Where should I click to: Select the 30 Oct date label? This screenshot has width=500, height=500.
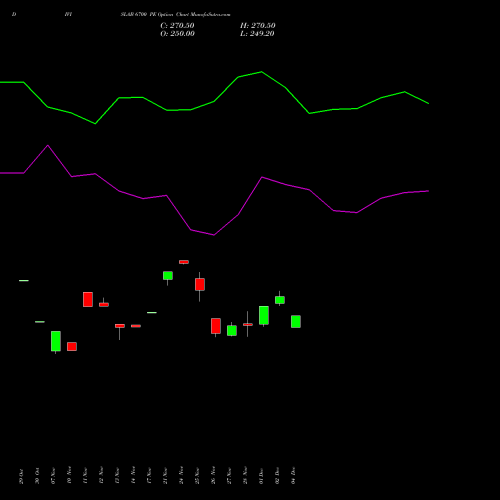click(x=37, y=476)
